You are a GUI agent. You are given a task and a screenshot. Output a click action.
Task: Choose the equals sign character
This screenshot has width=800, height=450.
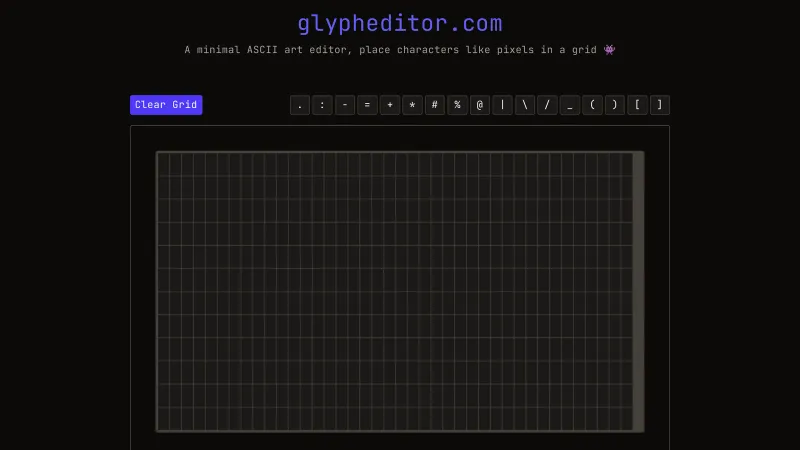point(367,105)
